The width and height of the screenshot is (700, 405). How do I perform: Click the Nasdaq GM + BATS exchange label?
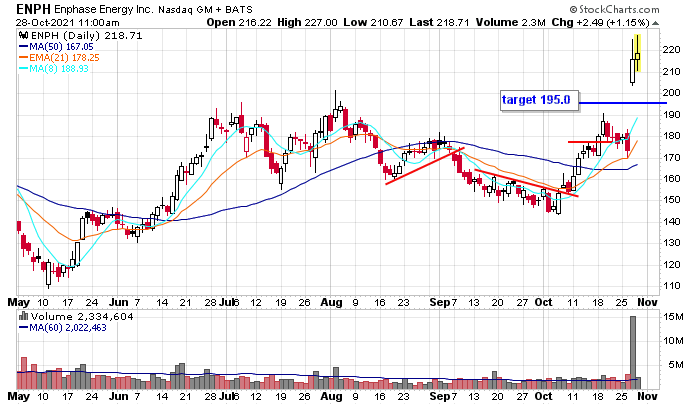point(205,9)
